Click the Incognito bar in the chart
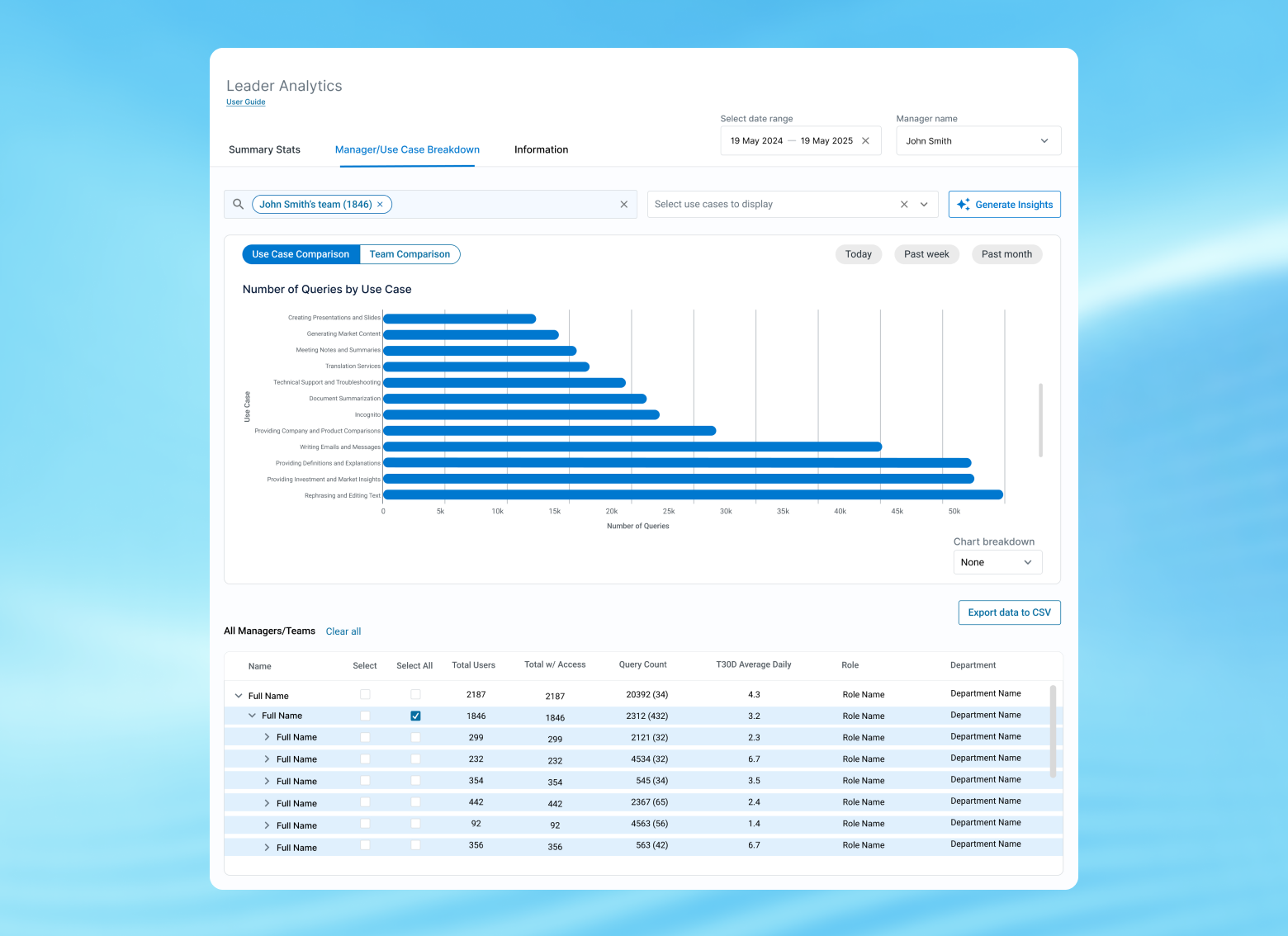This screenshot has height=936, width=1288. (x=521, y=414)
